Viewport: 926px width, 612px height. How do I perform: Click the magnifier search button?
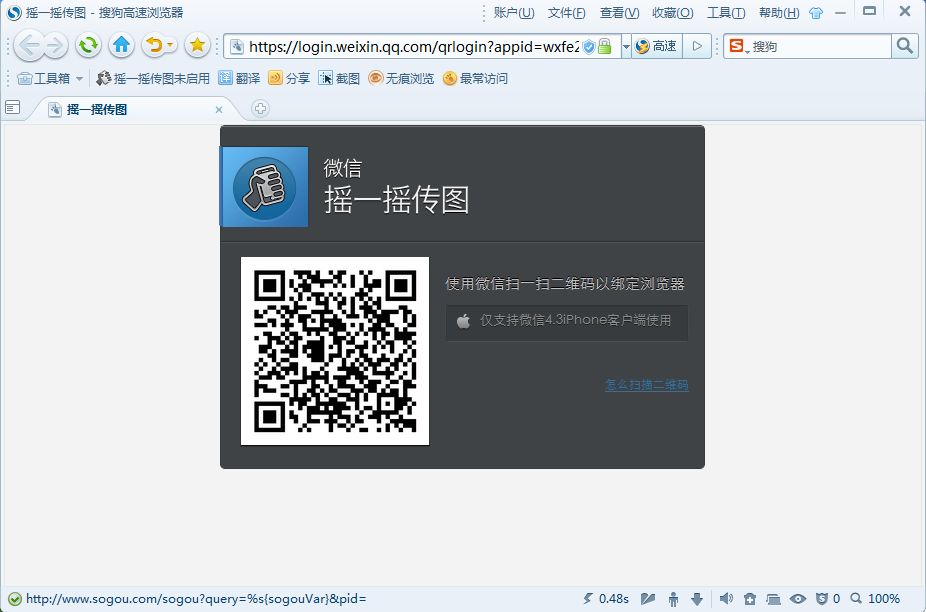904,46
